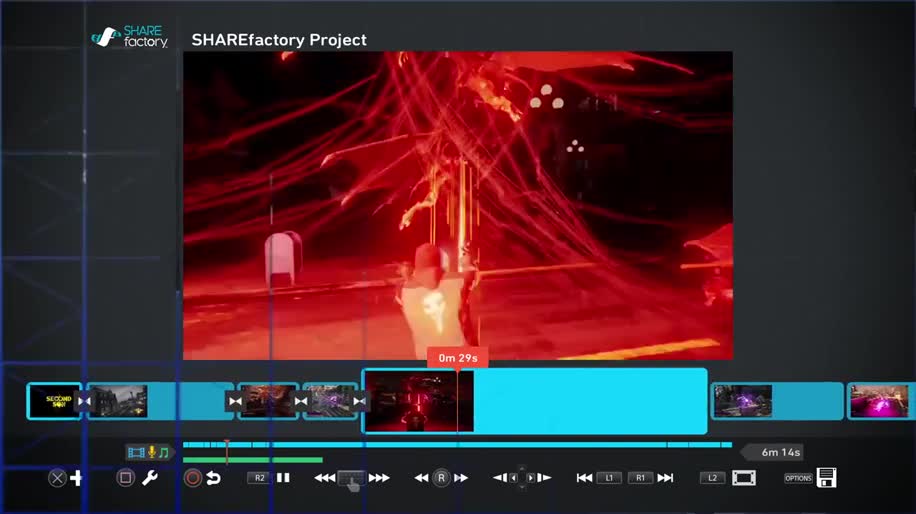Select the purple neon clip after selected clip

[743, 401]
